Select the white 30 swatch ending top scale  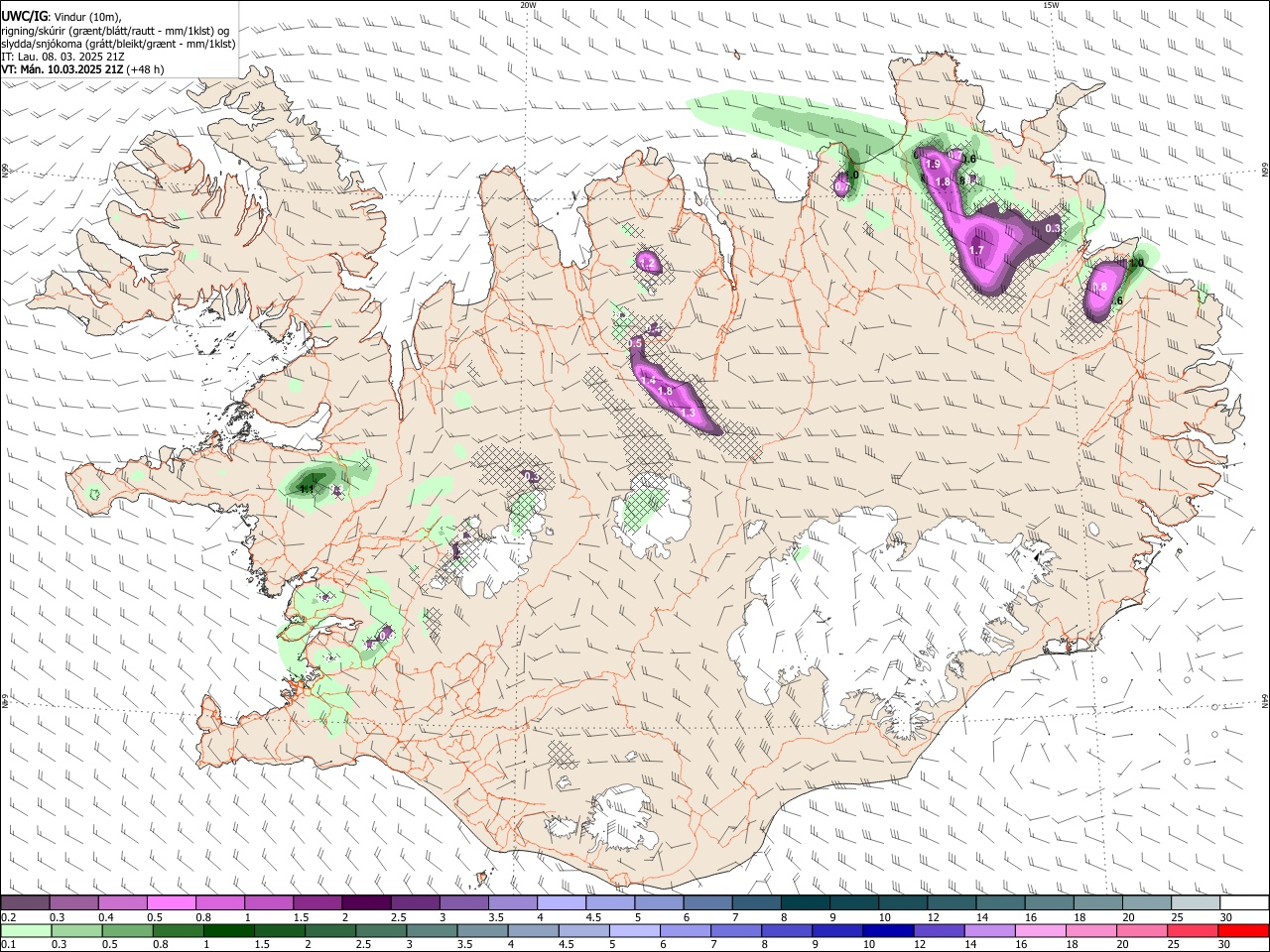(x=1244, y=903)
